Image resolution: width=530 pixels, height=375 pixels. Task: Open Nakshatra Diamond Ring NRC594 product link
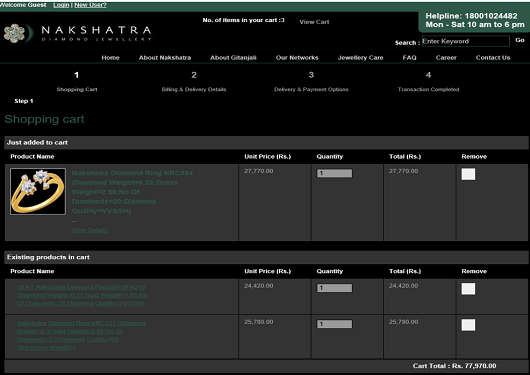[132, 192]
